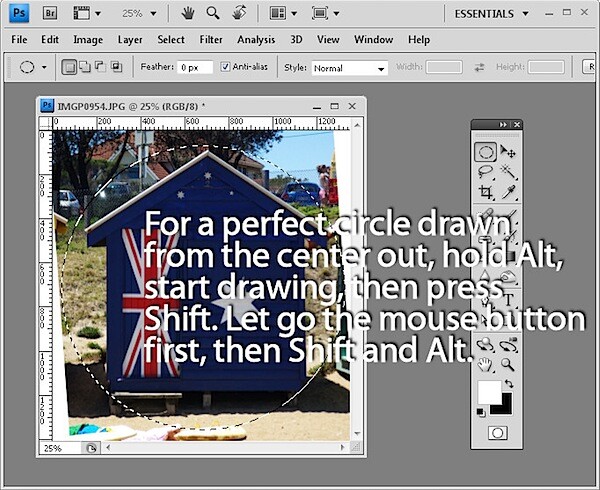Toggle the Anti-alias checkbox
The image size is (600, 490).
(225, 67)
